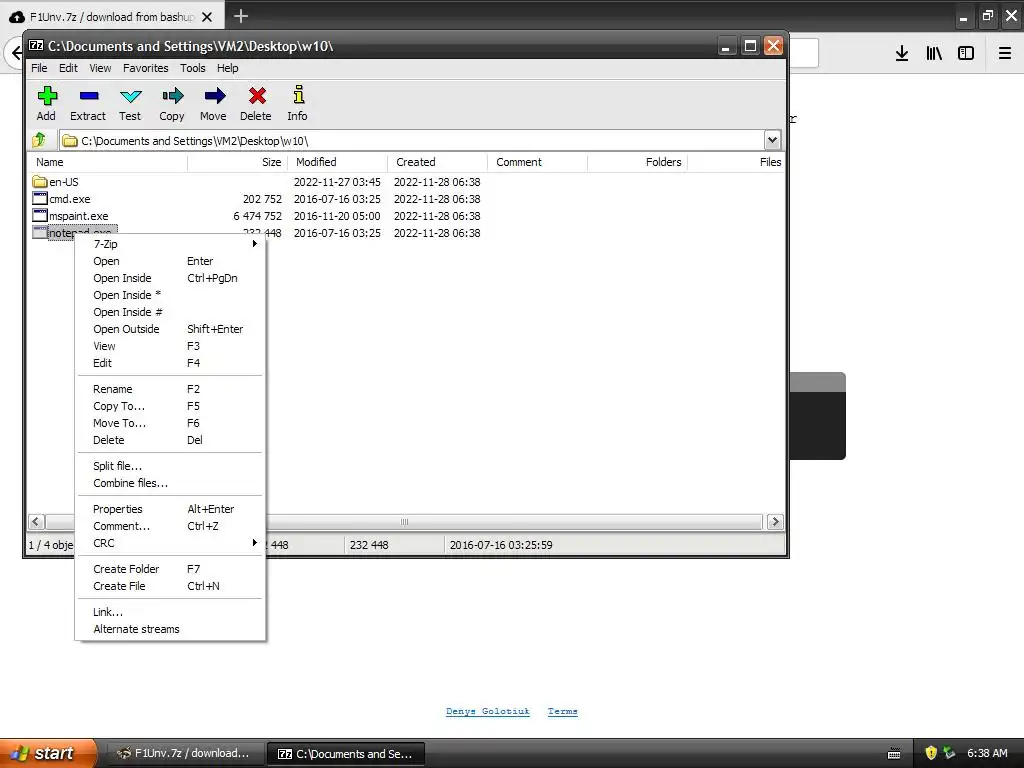Choose Create File in context menu
The width and height of the screenshot is (1024, 768).
point(170,586)
